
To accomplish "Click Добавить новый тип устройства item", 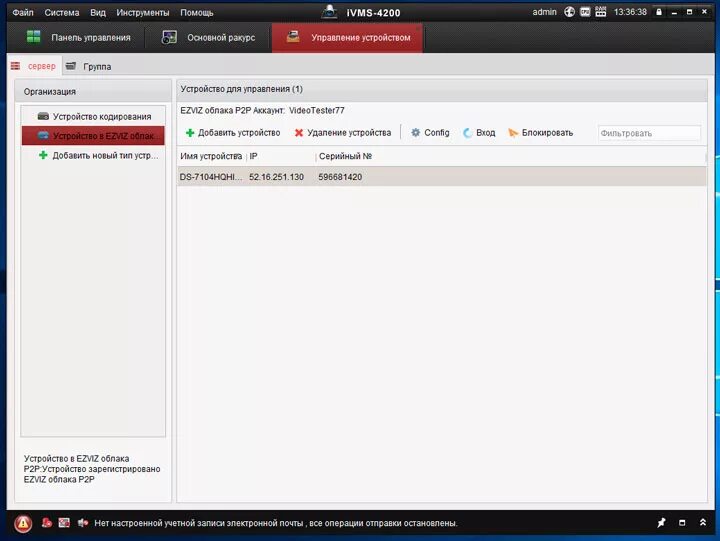I will point(93,155).
